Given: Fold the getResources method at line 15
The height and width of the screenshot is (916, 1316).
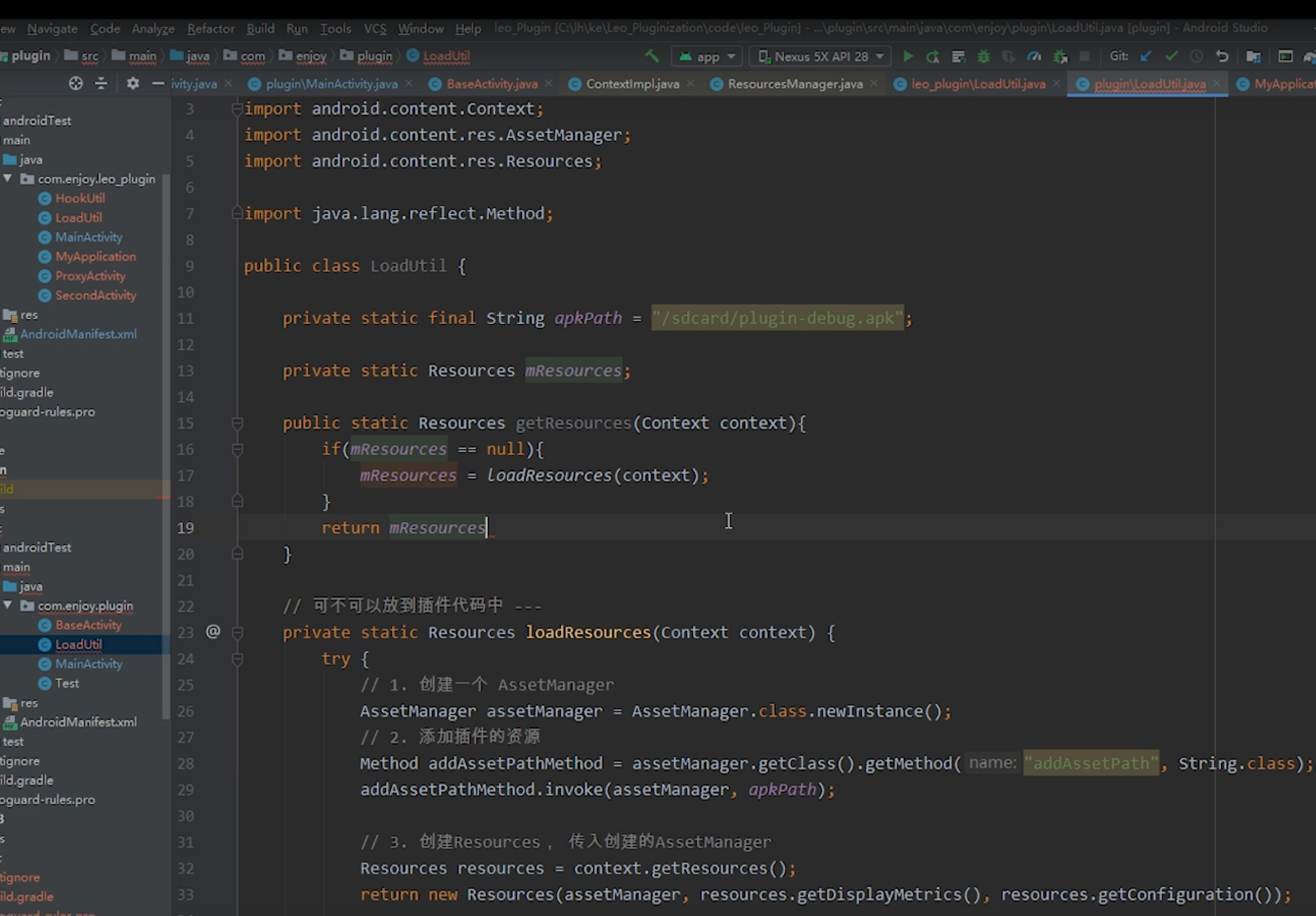Looking at the screenshot, I should point(237,423).
